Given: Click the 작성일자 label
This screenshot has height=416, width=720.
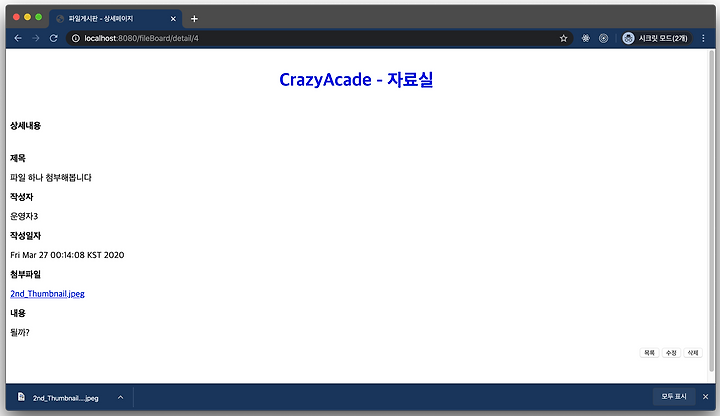Looking at the screenshot, I should 25,236.
